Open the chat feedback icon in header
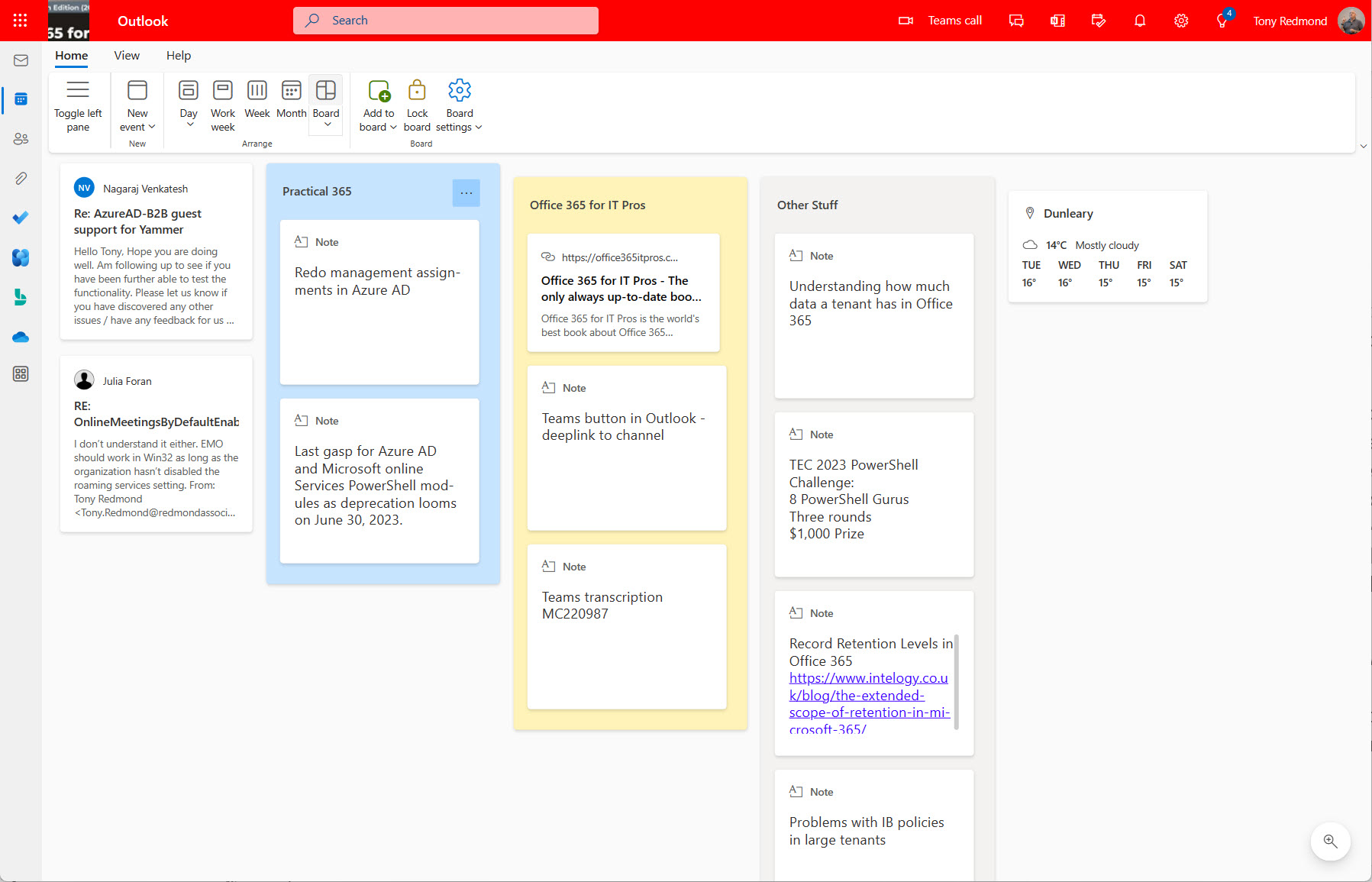Image resolution: width=1372 pixels, height=882 pixels. click(1016, 21)
